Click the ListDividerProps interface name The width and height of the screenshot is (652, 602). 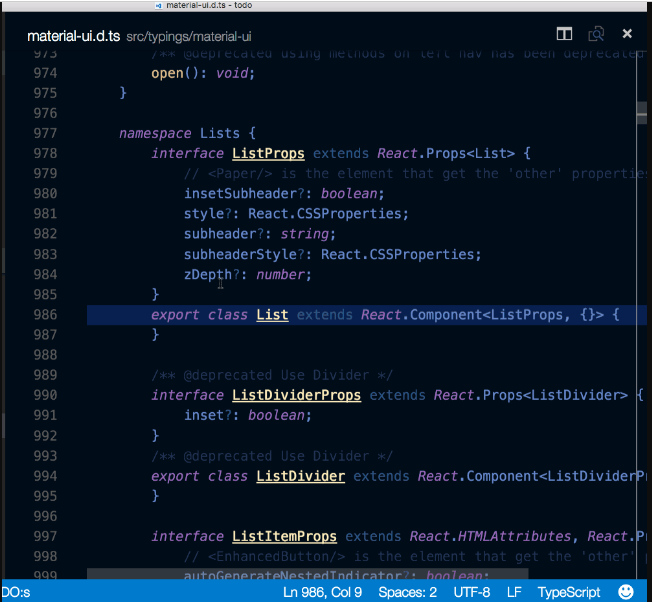296,395
